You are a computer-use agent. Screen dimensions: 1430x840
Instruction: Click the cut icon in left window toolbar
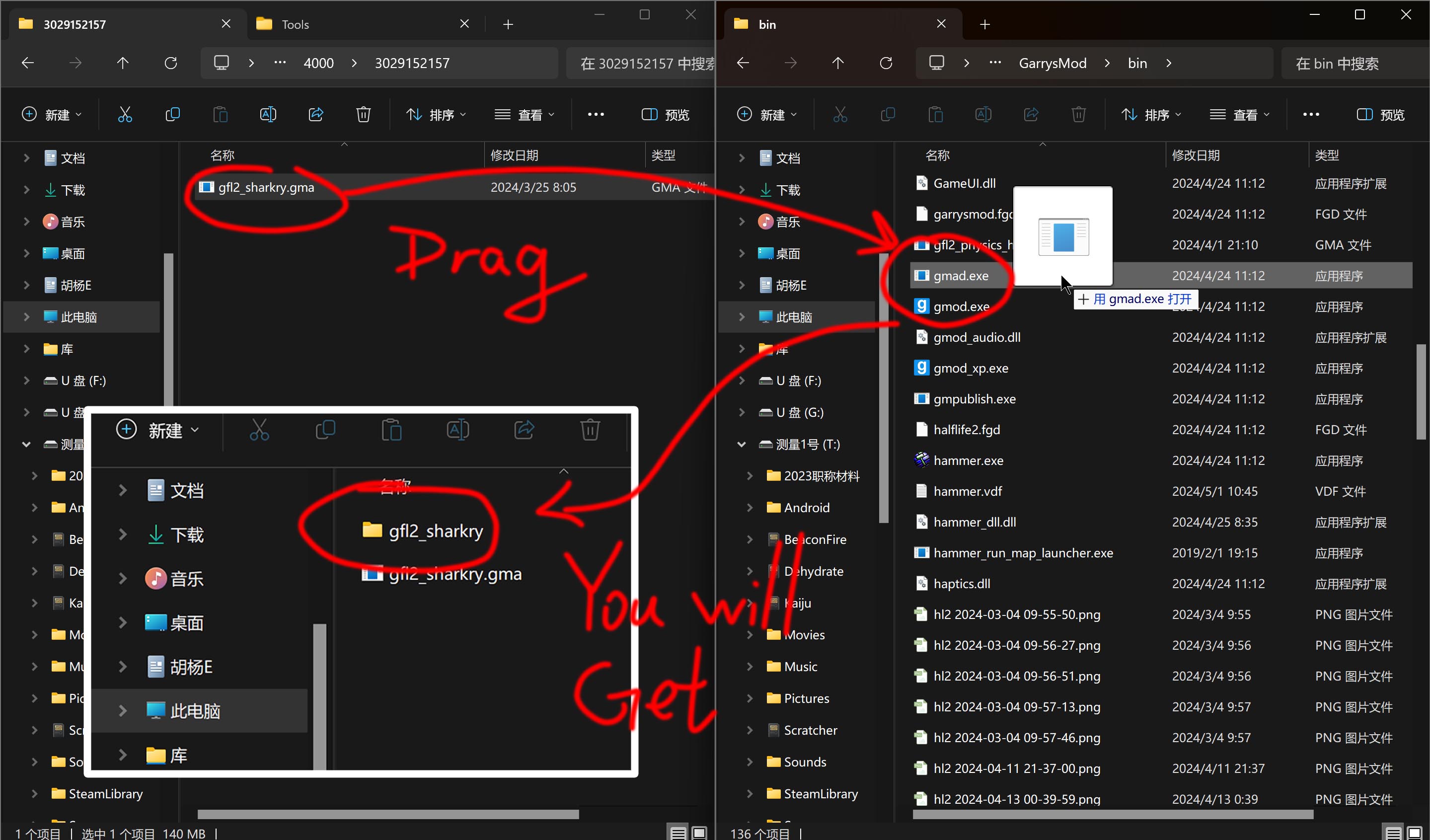125,115
